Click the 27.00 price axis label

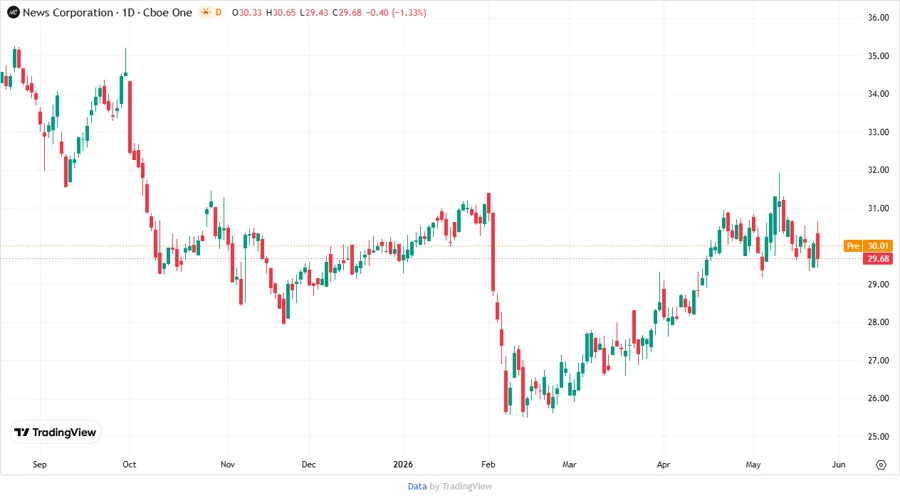point(878,360)
